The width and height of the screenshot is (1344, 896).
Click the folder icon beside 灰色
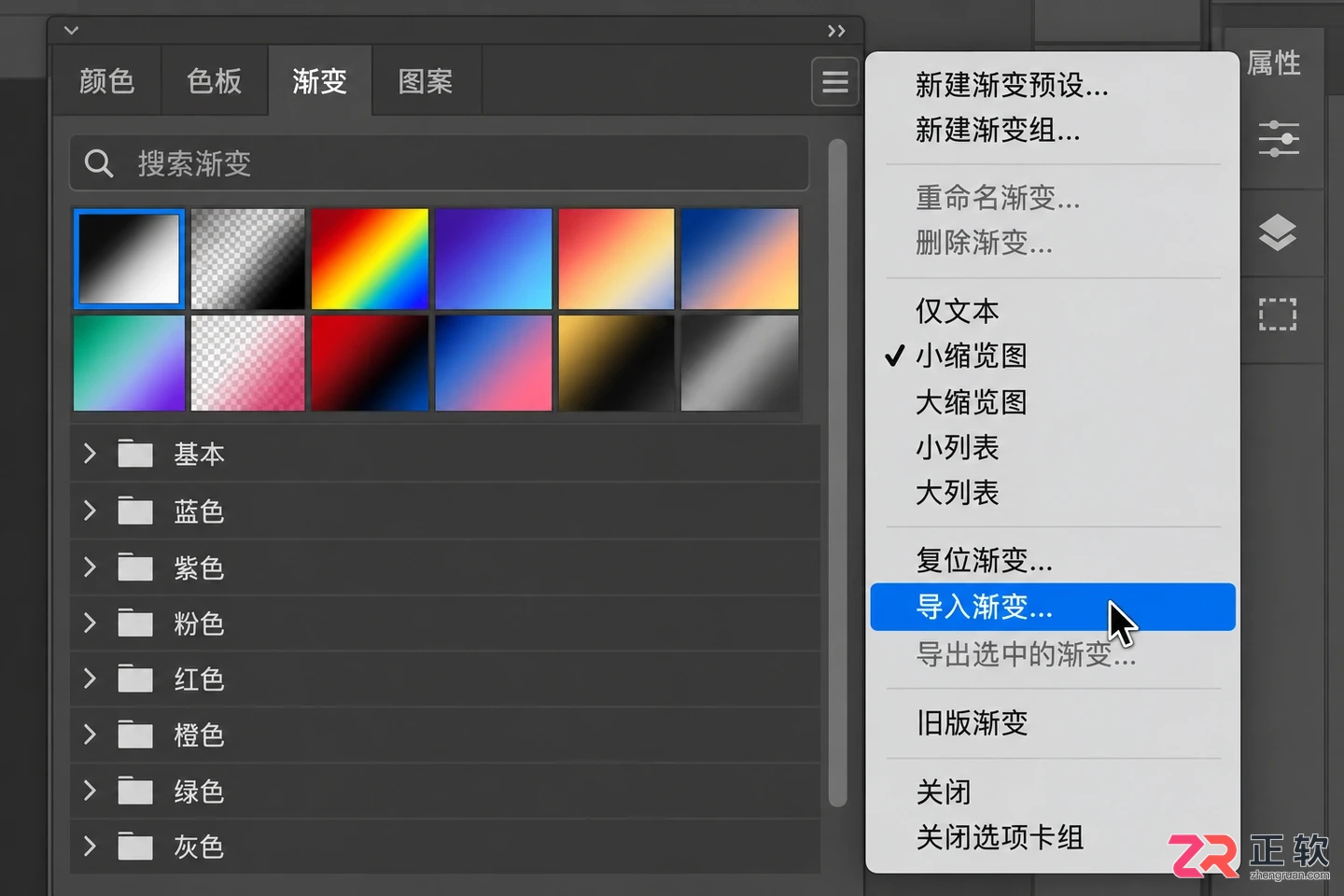(x=135, y=847)
